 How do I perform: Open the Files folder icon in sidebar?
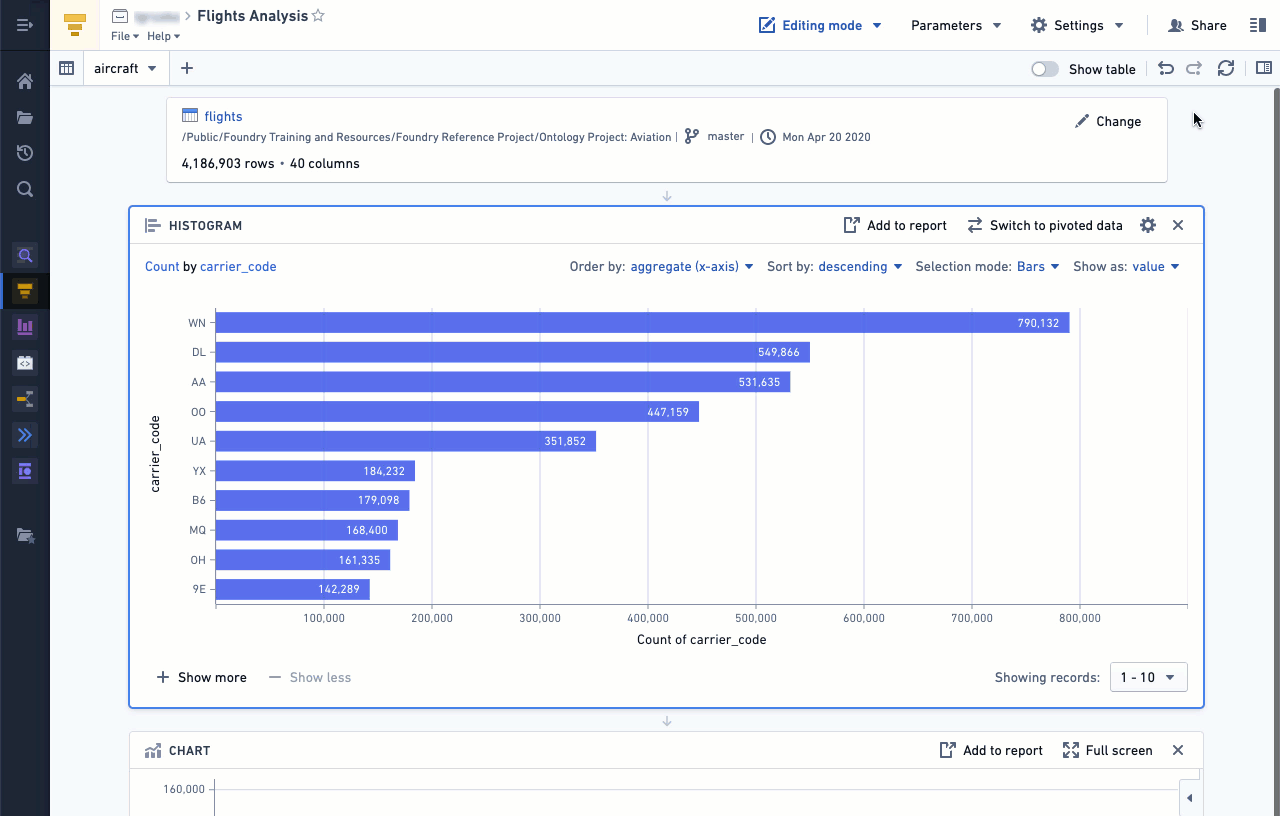[25, 118]
